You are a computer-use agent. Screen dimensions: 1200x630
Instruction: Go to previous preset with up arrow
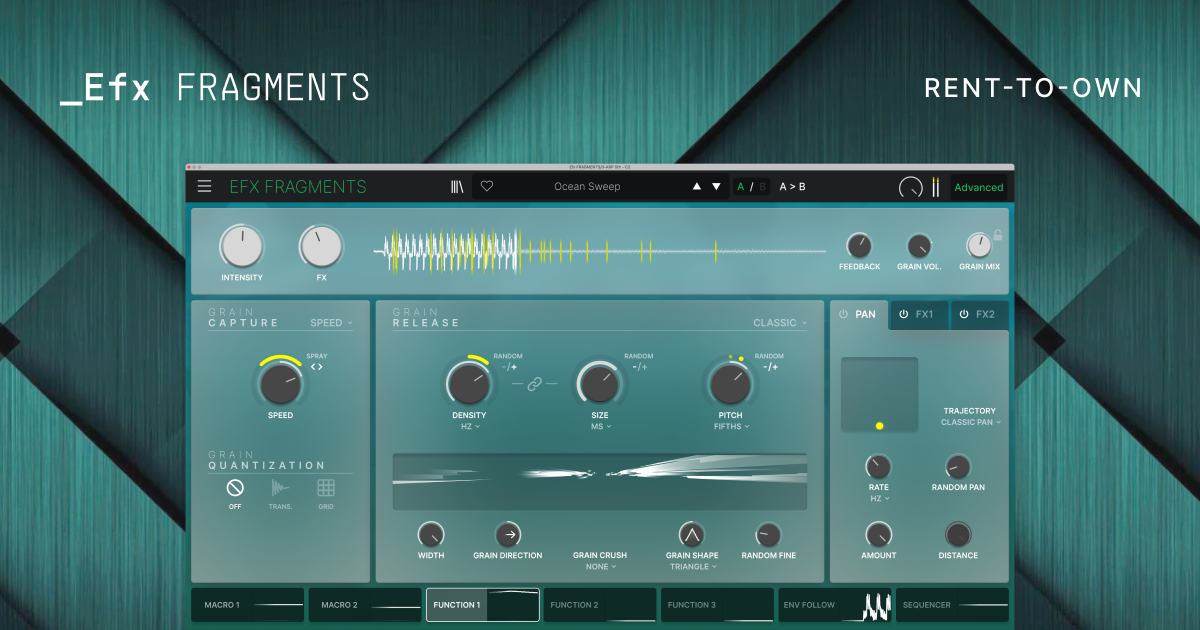697,187
